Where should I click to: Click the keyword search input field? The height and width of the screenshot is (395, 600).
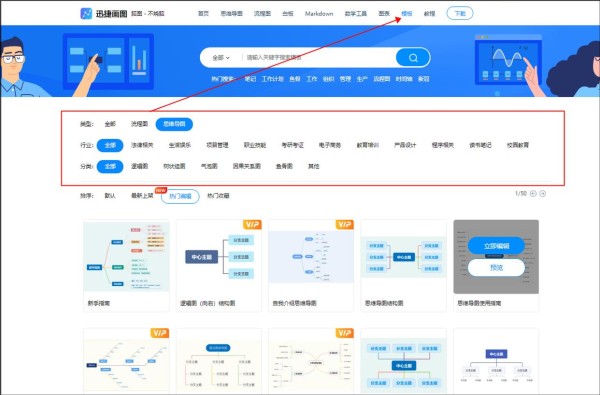319,58
